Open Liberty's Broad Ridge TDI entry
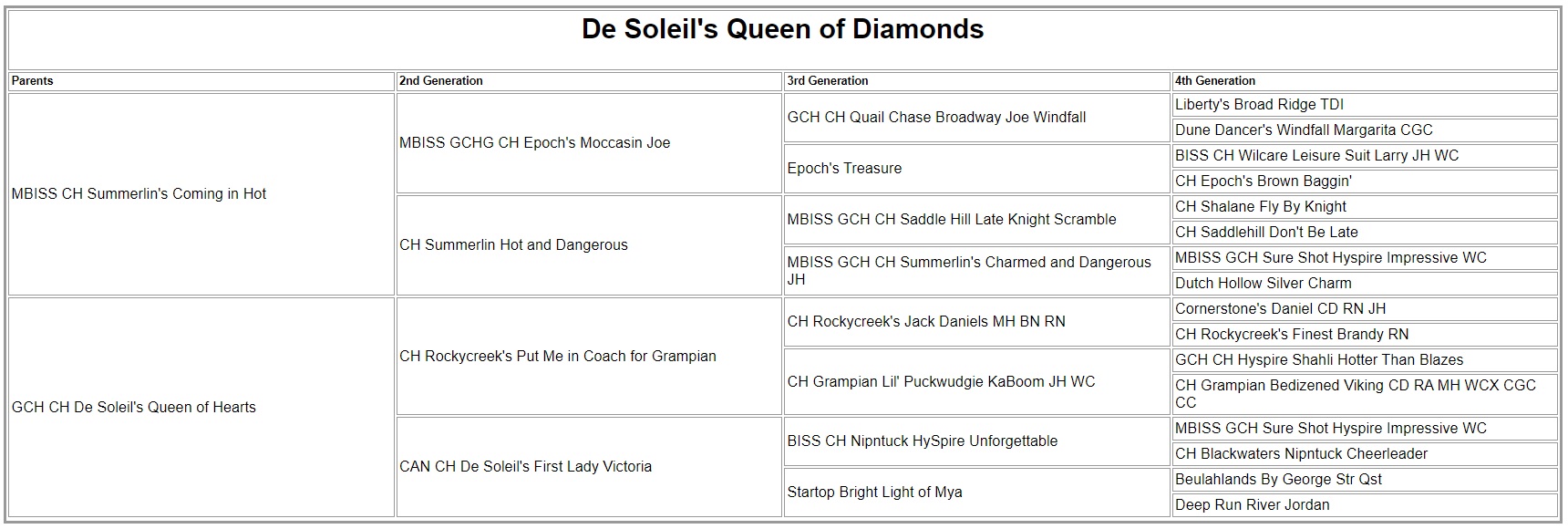Screen dimensions: 1568x529 click(x=1259, y=105)
